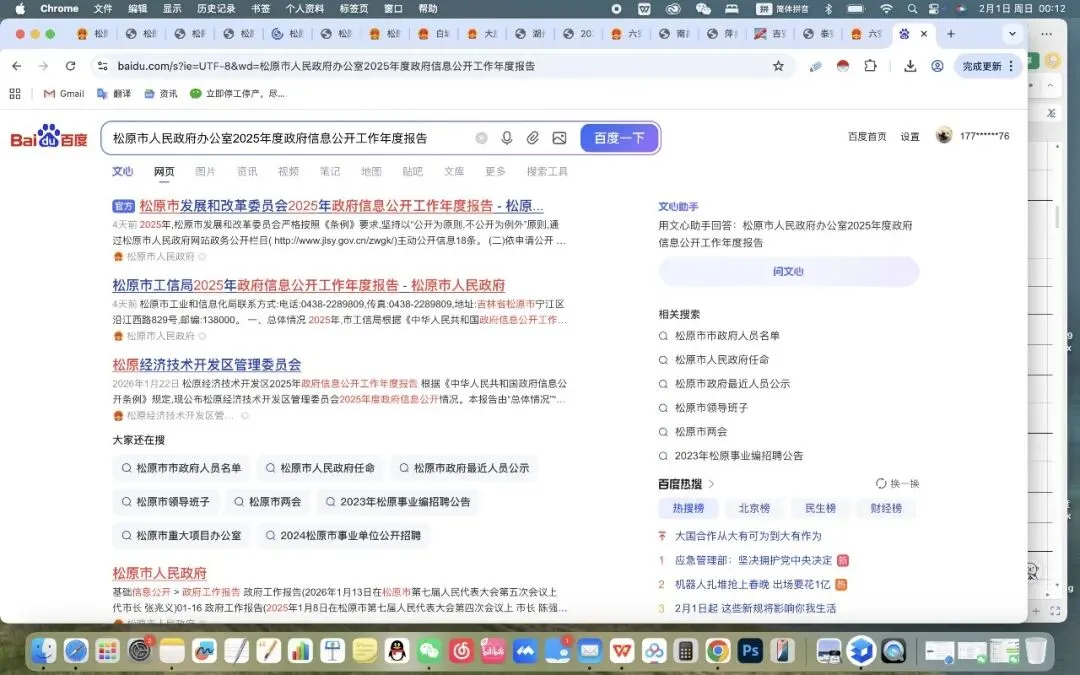
Task: Start voice search with microphone icon
Action: (x=507, y=138)
